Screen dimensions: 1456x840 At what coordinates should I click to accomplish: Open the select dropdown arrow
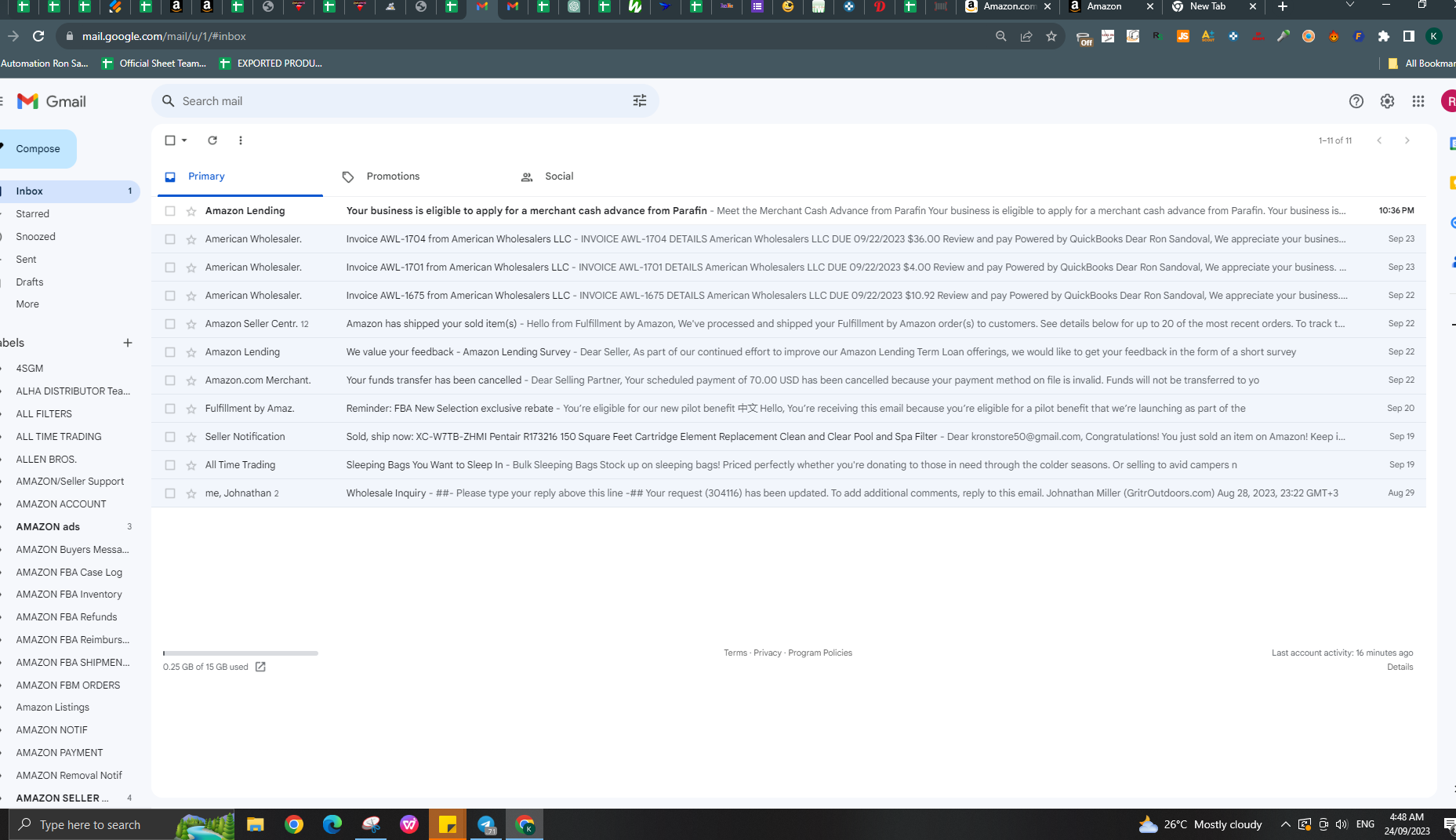coord(184,140)
